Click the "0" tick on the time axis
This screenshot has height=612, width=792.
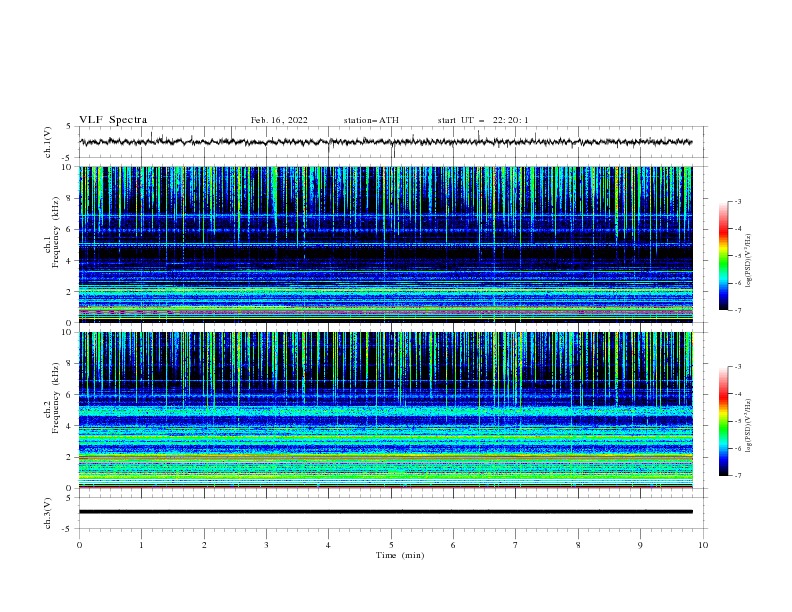pyautogui.click(x=79, y=545)
